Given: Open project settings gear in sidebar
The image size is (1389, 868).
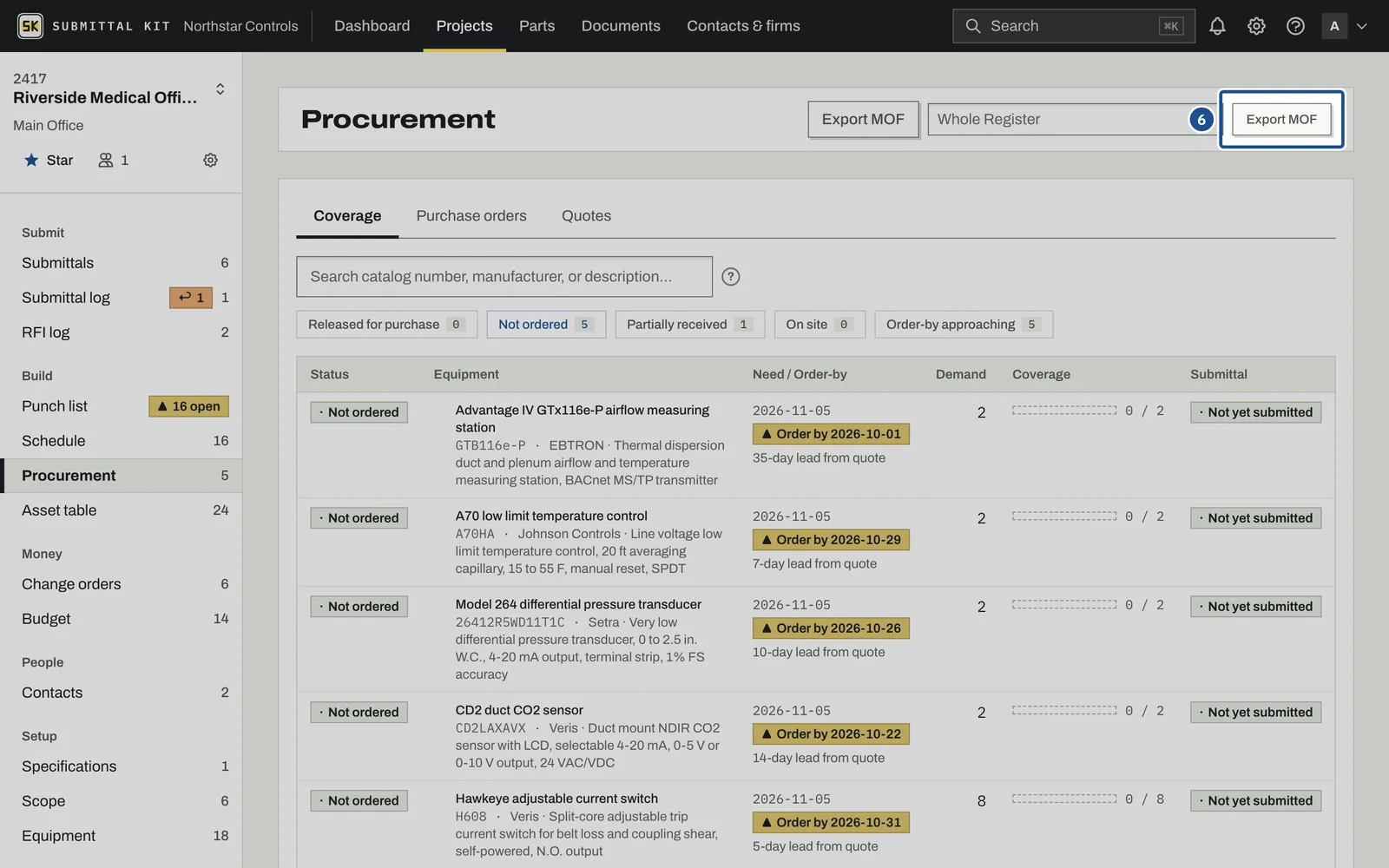Looking at the screenshot, I should [x=210, y=160].
